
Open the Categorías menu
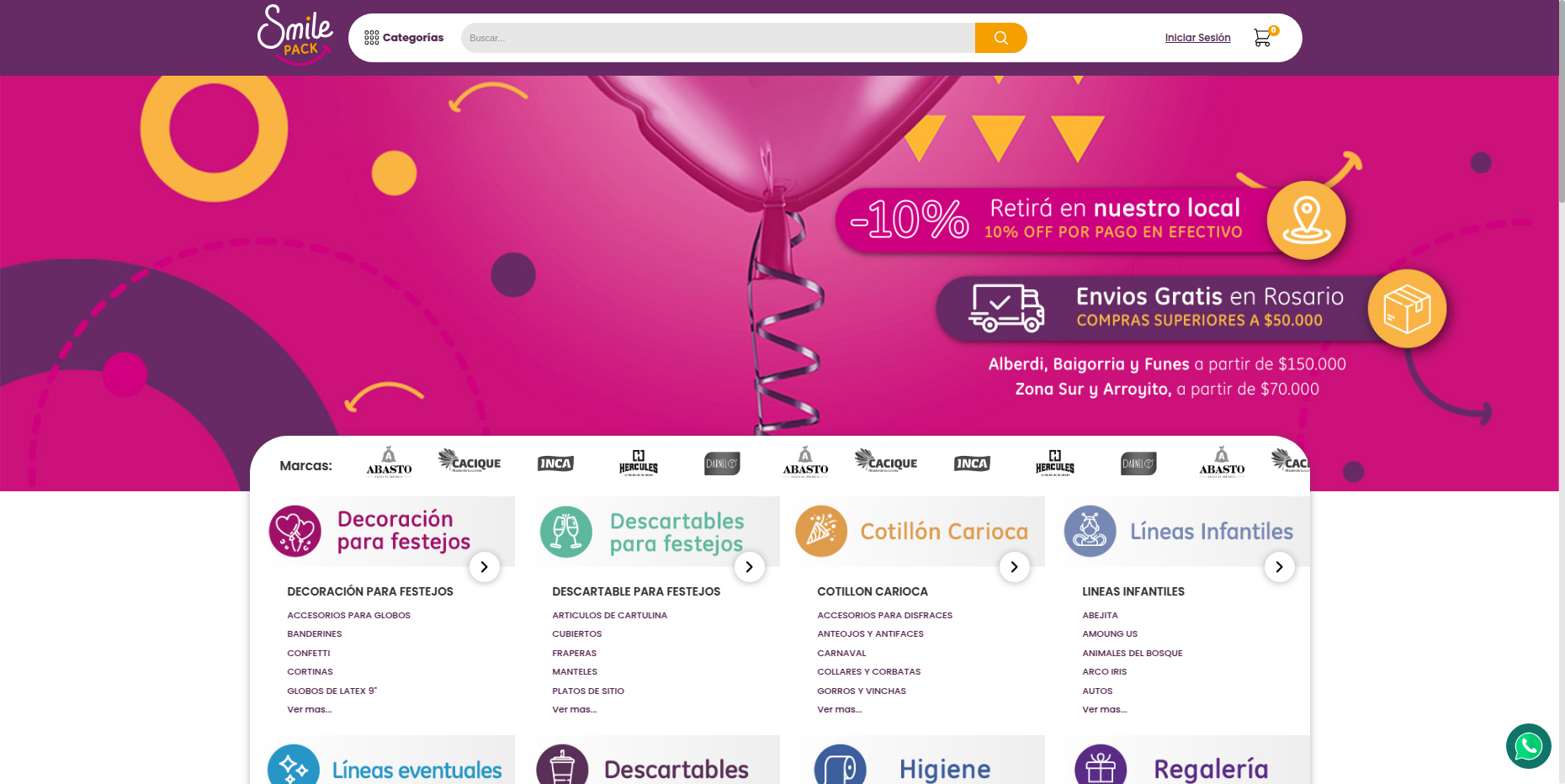[404, 38]
